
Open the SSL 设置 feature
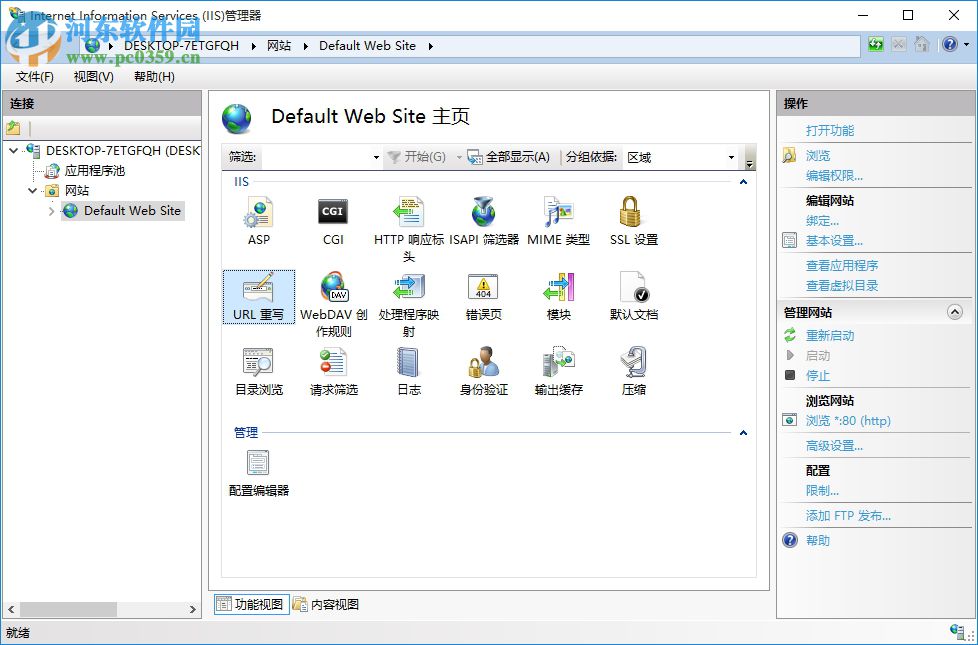tap(632, 218)
